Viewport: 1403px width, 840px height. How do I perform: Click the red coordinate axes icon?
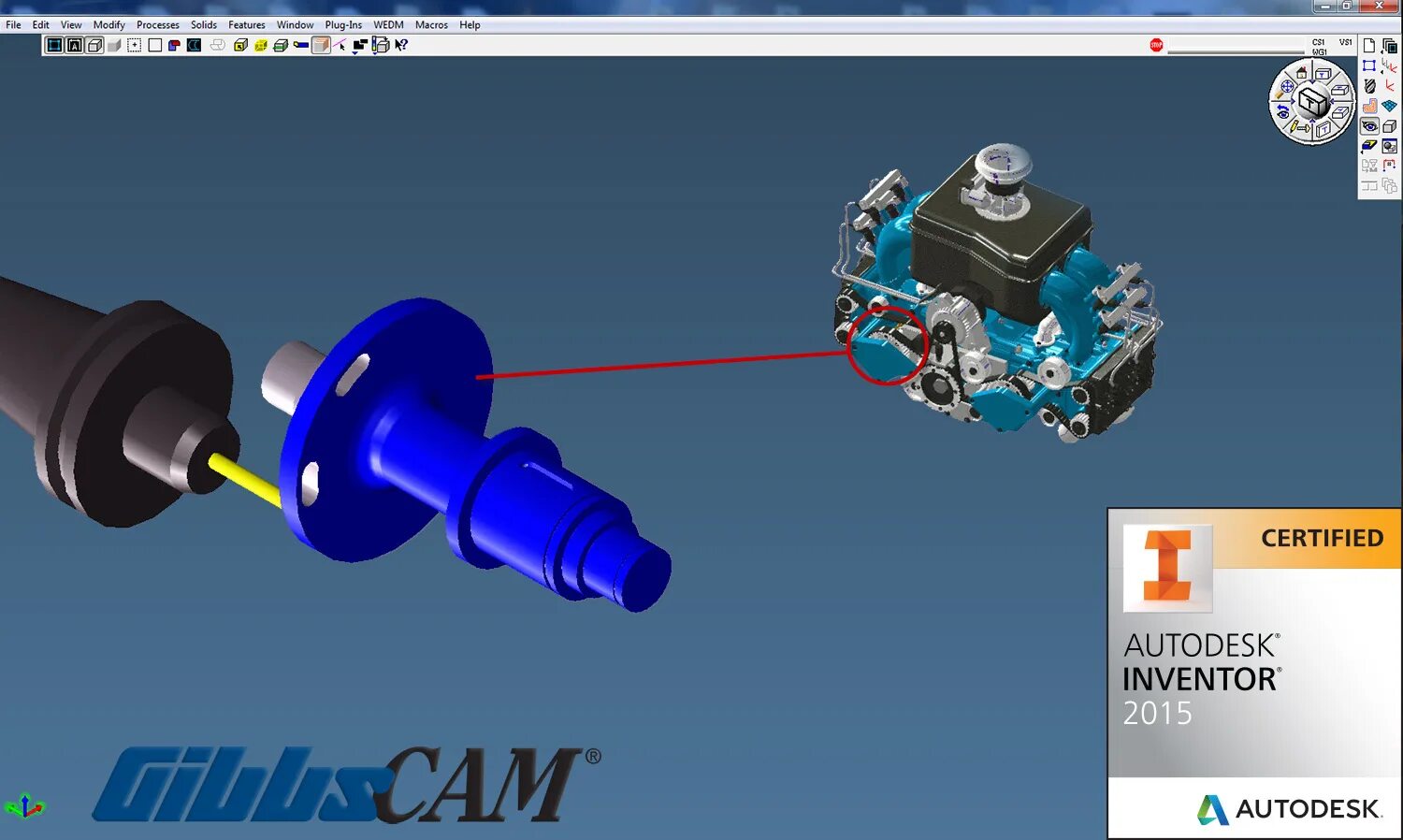click(1390, 85)
